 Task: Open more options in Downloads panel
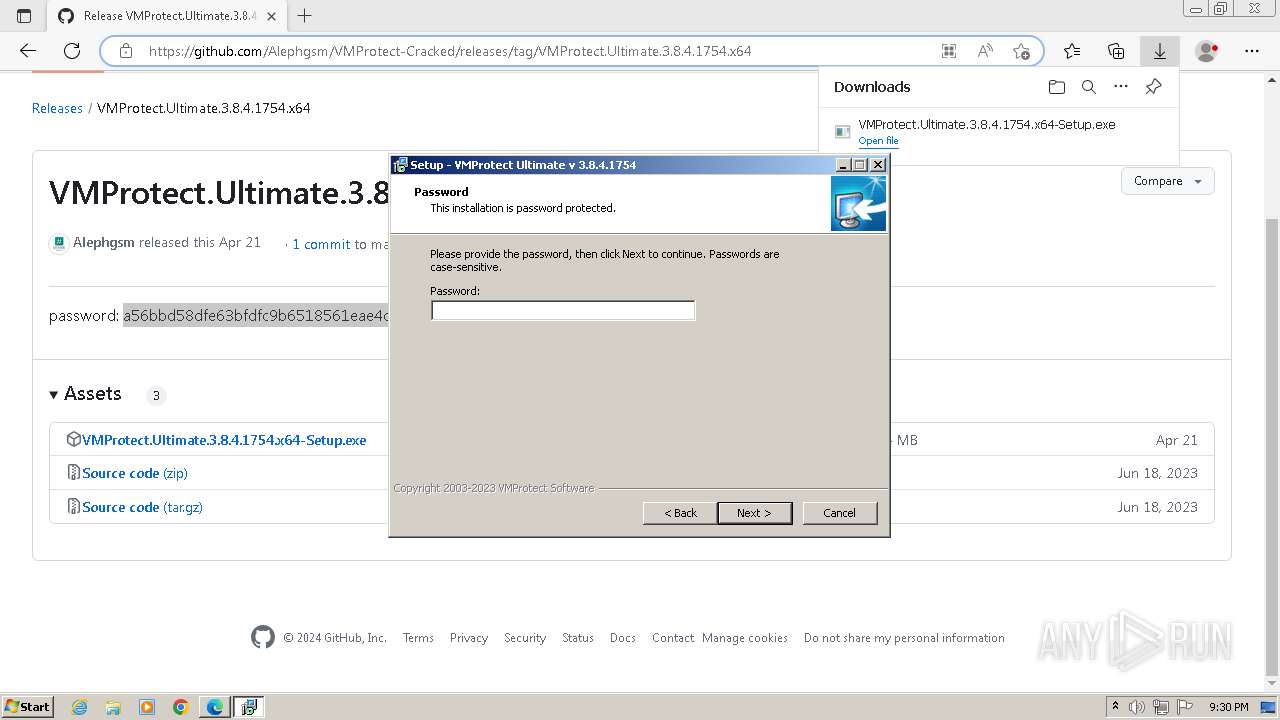coord(1121,87)
